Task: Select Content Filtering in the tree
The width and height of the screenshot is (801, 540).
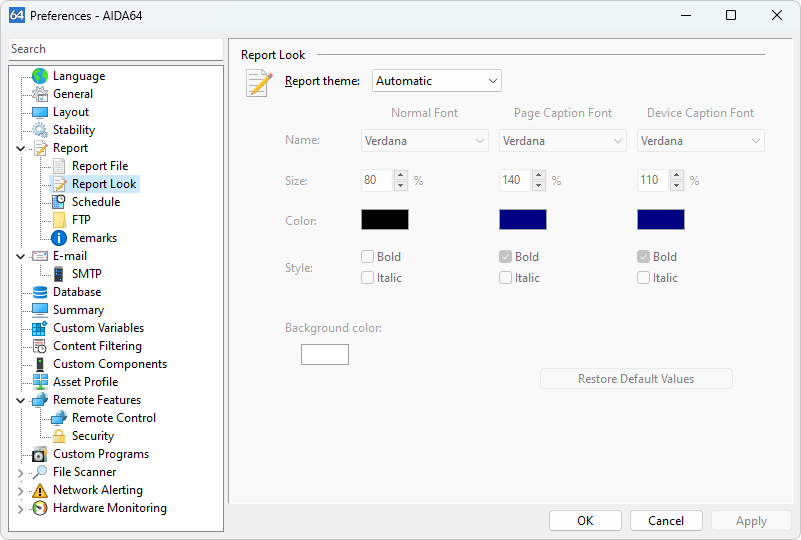Action: [x=97, y=346]
